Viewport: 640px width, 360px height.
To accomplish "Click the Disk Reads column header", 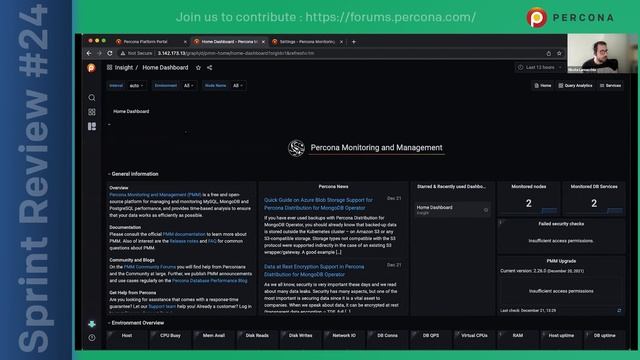I will point(257,336).
